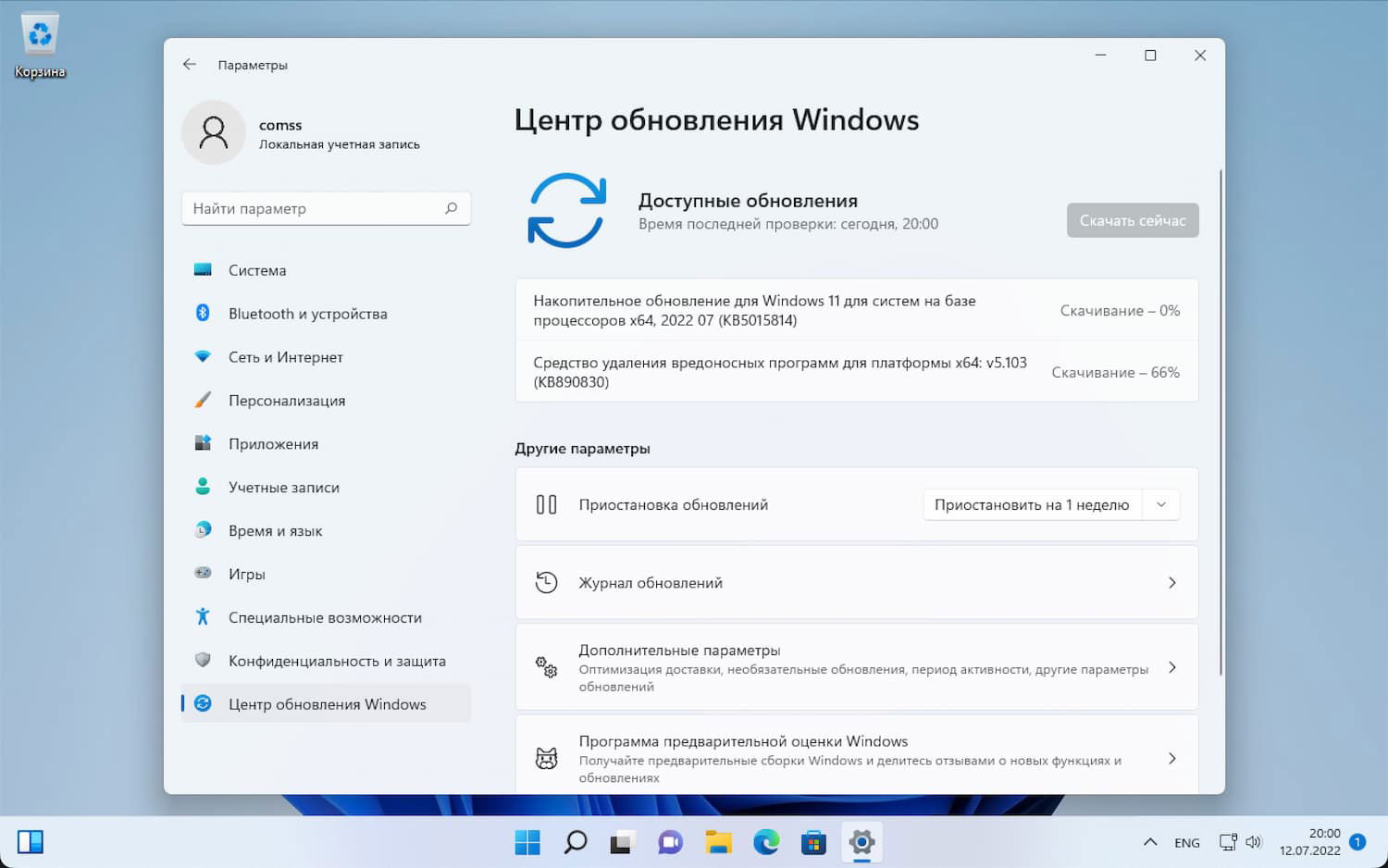Viewport: 1388px width, 868px height.
Task: Expand hidden icons in the system tray
Action: (x=1150, y=842)
